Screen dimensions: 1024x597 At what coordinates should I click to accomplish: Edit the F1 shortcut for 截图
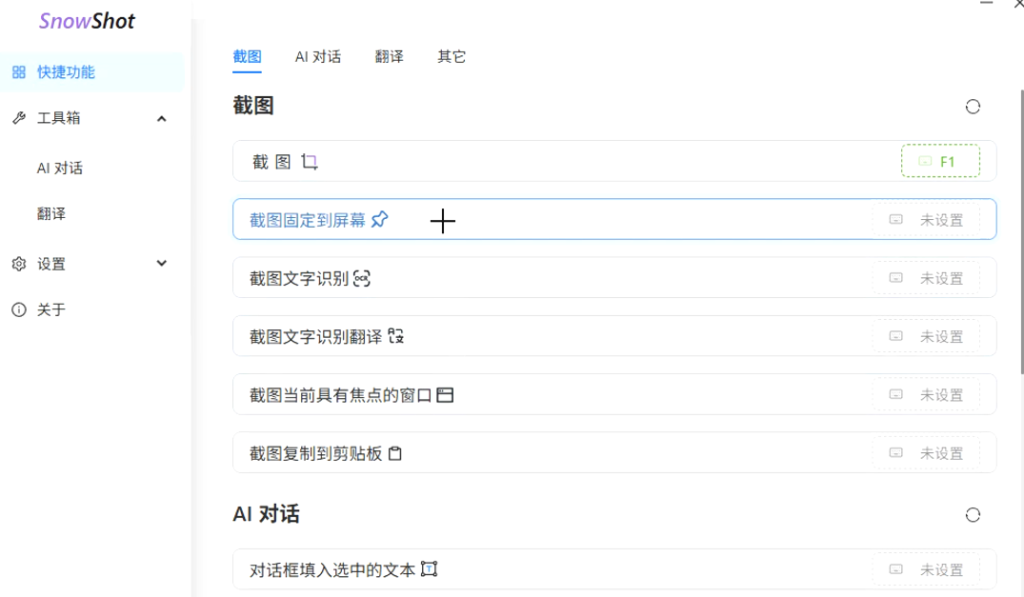(x=940, y=161)
